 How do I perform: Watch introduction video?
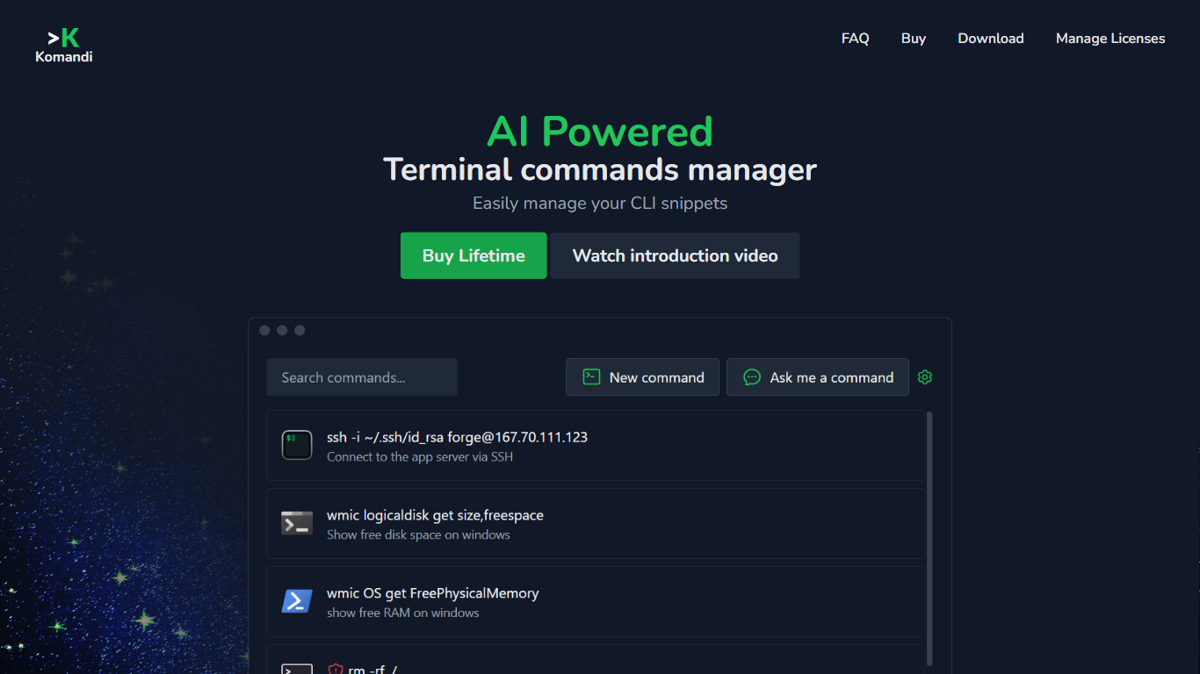[x=675, y=255]
